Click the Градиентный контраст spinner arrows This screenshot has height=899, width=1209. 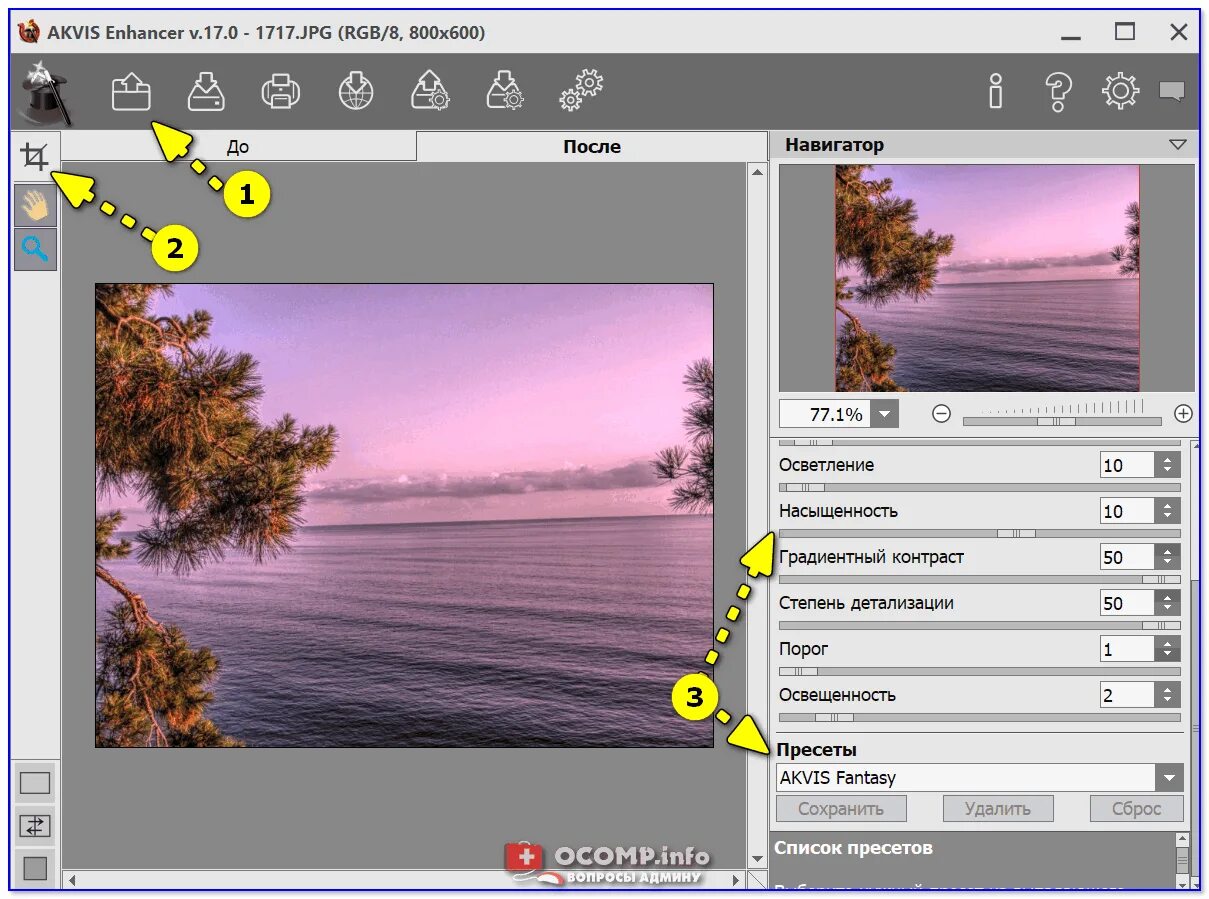[x=1167, y=557]
